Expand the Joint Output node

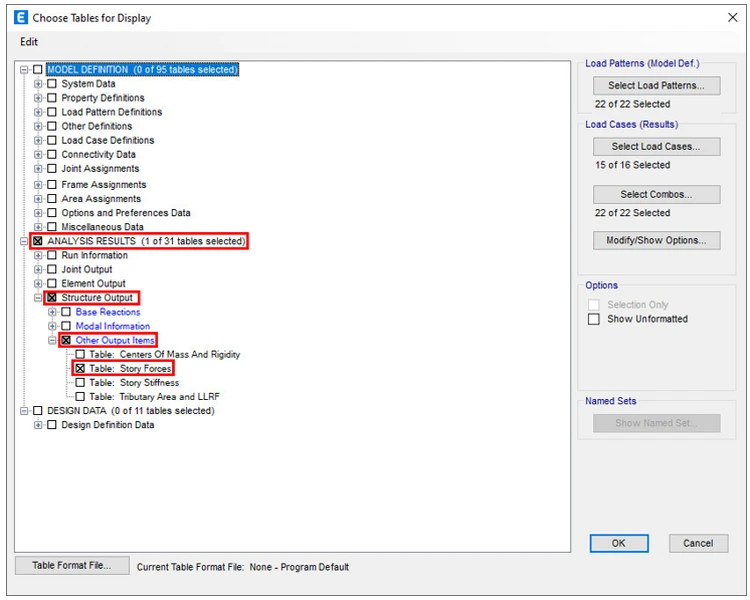[x=38, y=269]
